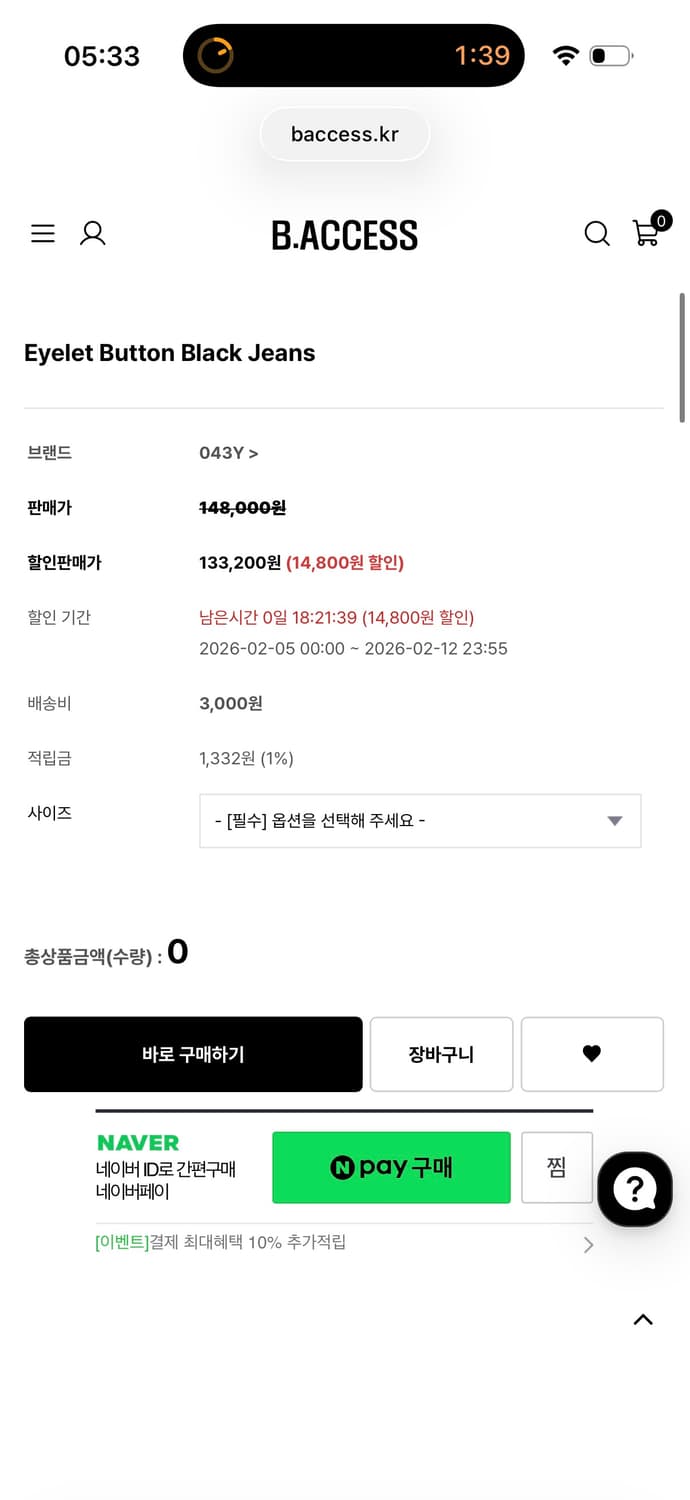Open the user account page
Image resolution: width=690 pixels, height=1500 pixels.
click(92, 233)
